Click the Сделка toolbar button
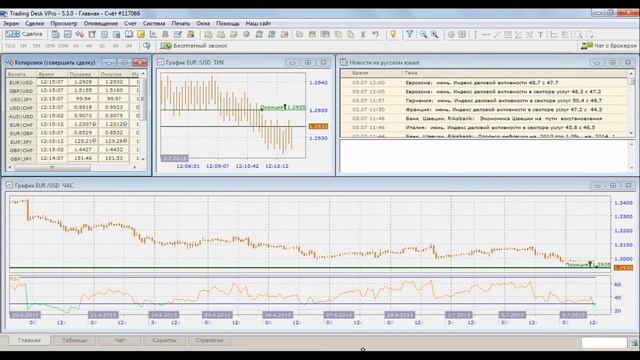Screen dimensions: 640x360 click(x=24, y=34)
